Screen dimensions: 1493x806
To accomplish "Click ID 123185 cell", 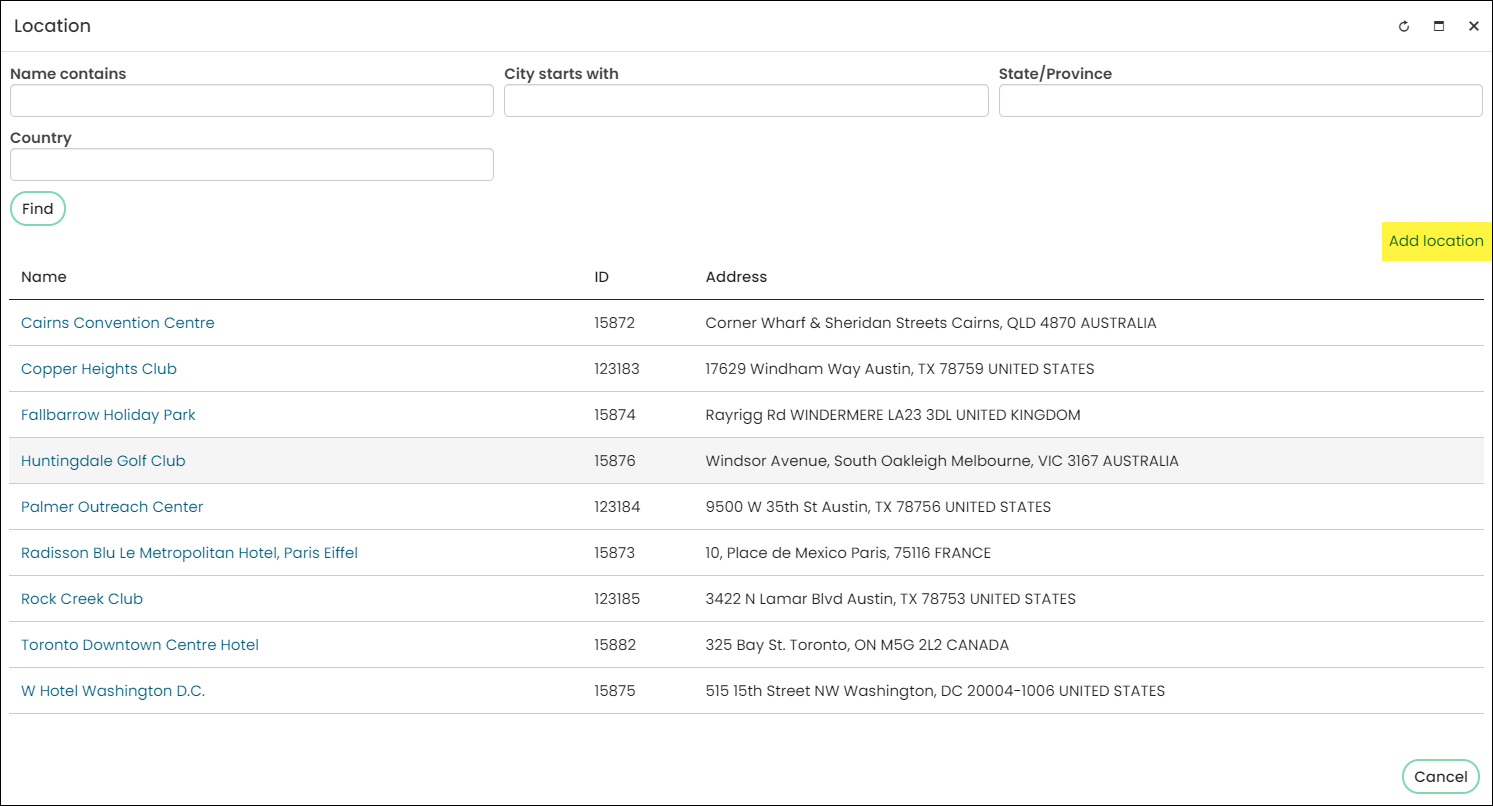I will coord(617,599).
